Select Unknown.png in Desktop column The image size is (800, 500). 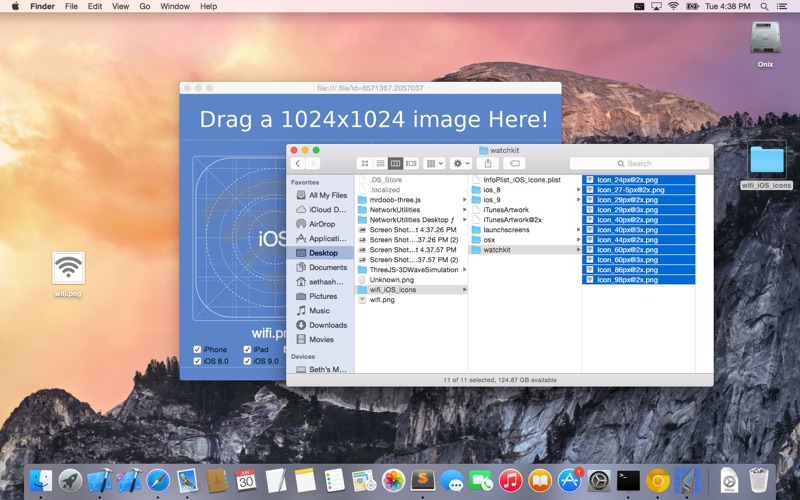[x=411, y=280]
